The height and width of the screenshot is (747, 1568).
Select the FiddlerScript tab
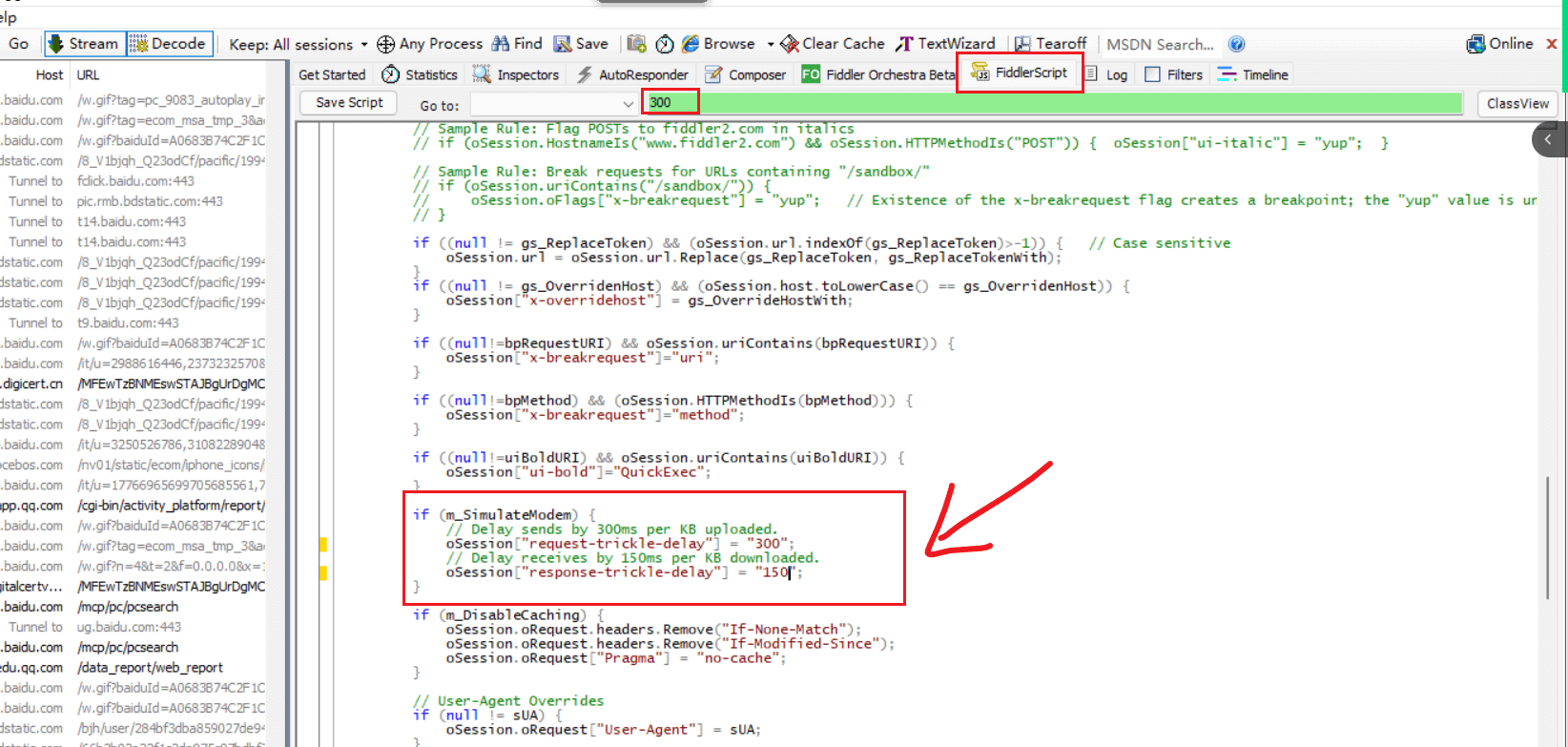point(1020,73)
